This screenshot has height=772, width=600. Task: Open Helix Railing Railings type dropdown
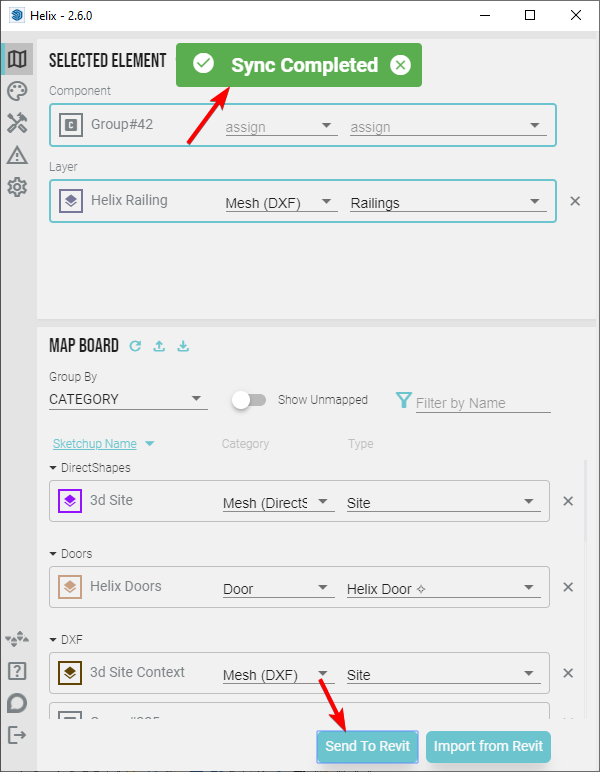[x=448, y=203]
